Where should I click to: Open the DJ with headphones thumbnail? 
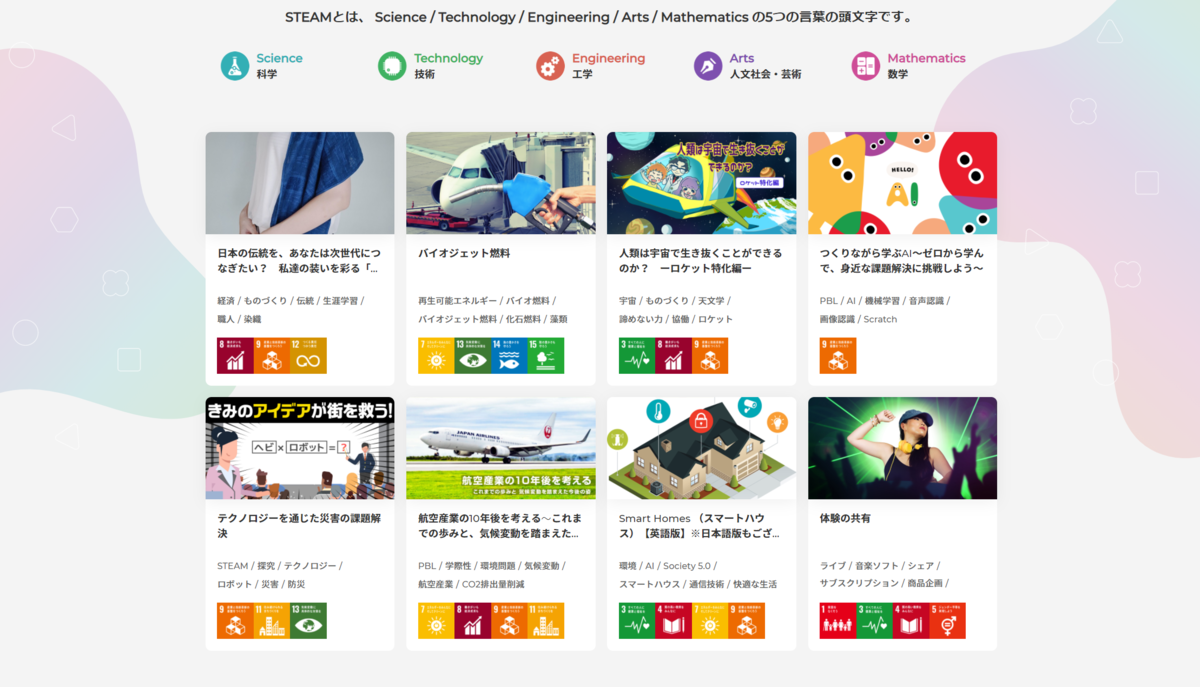pos(902,448)
